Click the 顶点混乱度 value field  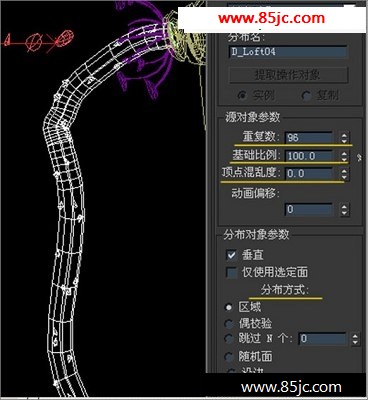pyautogui.click(x=309, y=173)
